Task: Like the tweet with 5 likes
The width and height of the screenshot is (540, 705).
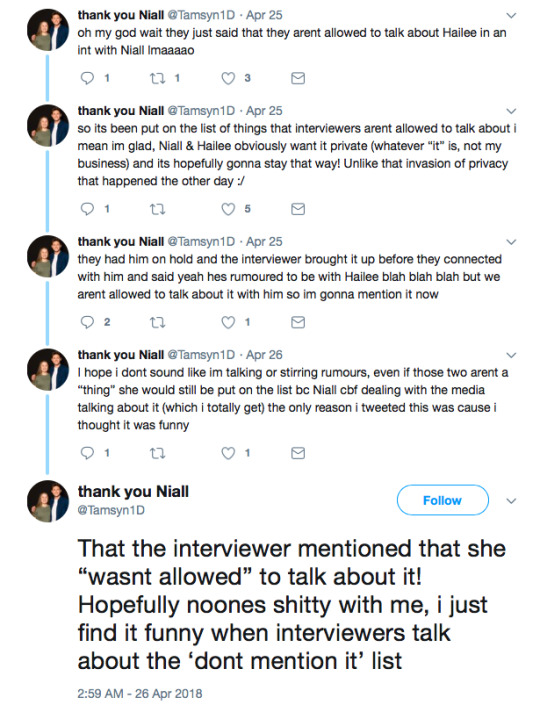Action: (x=228, y=209)
